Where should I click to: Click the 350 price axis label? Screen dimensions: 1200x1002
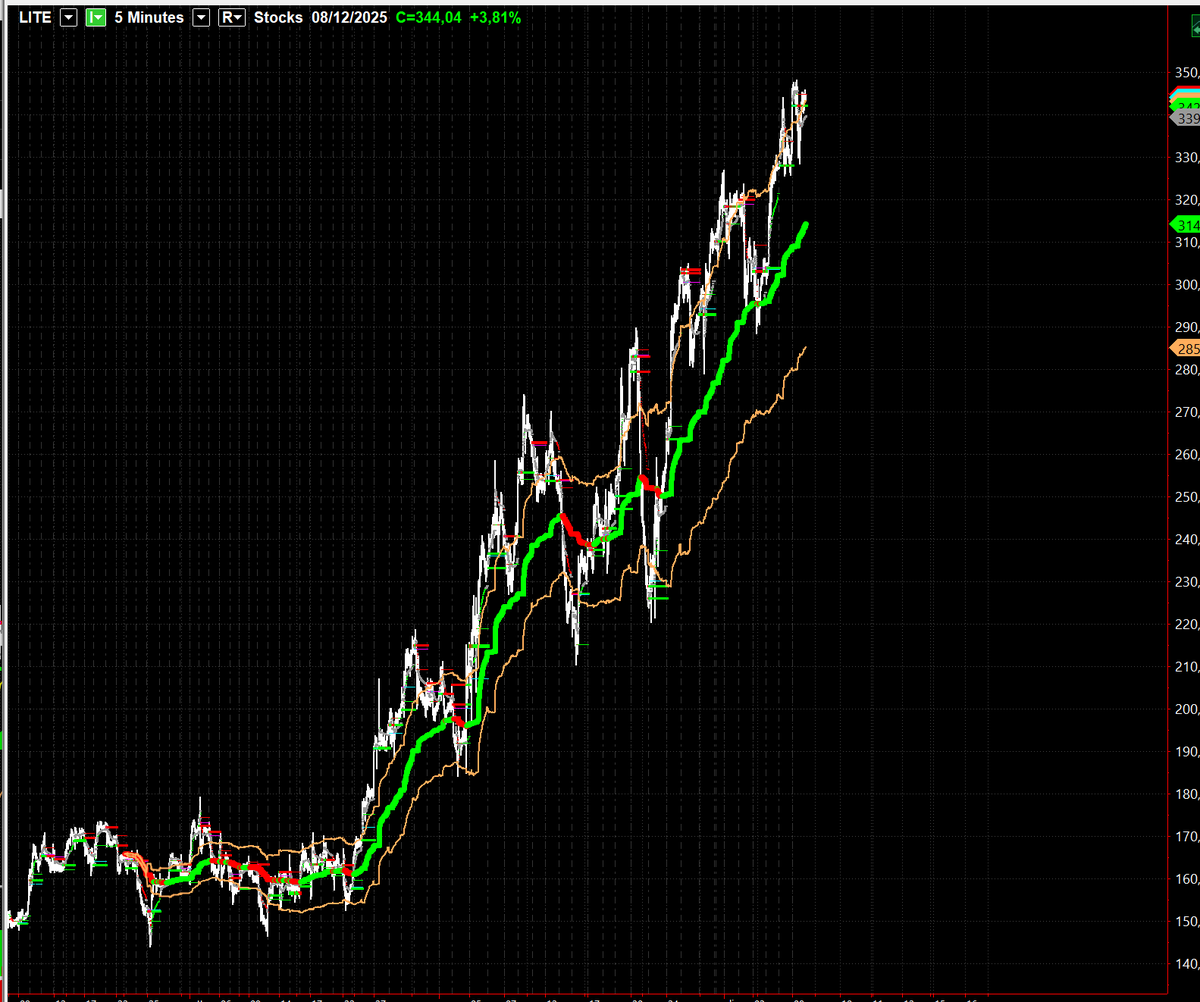[1187, 73]
